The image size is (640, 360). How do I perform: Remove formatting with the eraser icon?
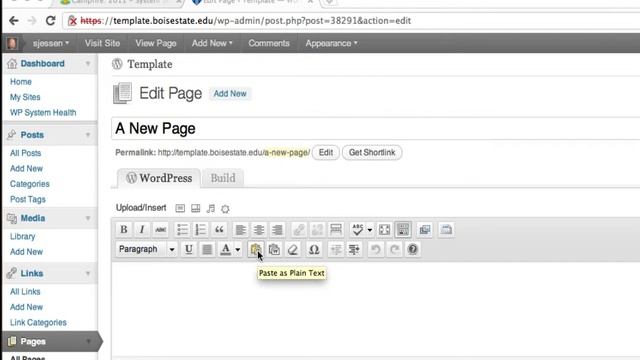293,249
